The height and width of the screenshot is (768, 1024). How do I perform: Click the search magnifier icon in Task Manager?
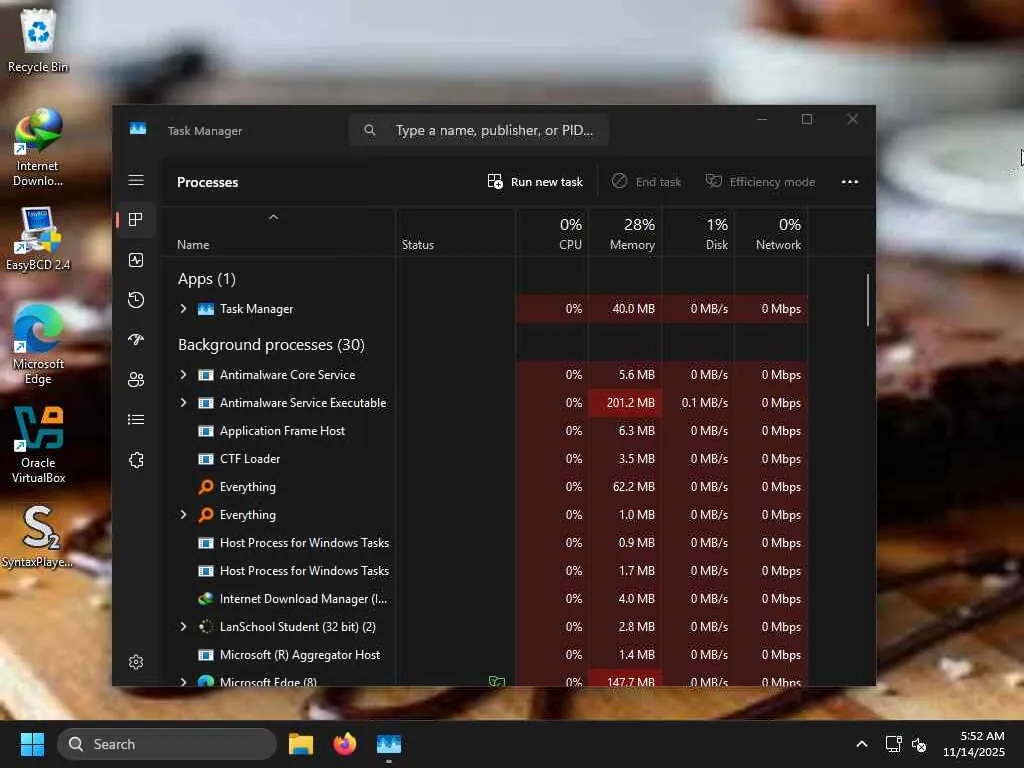370,130
